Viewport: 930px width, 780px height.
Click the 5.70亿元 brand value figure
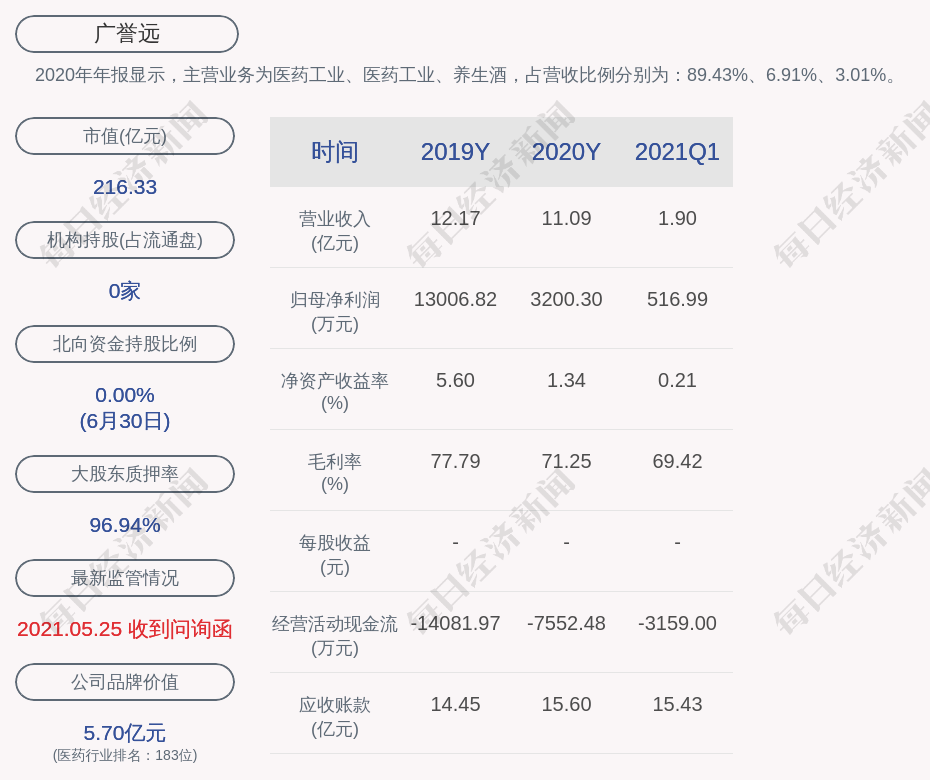[x=125, y=733]
